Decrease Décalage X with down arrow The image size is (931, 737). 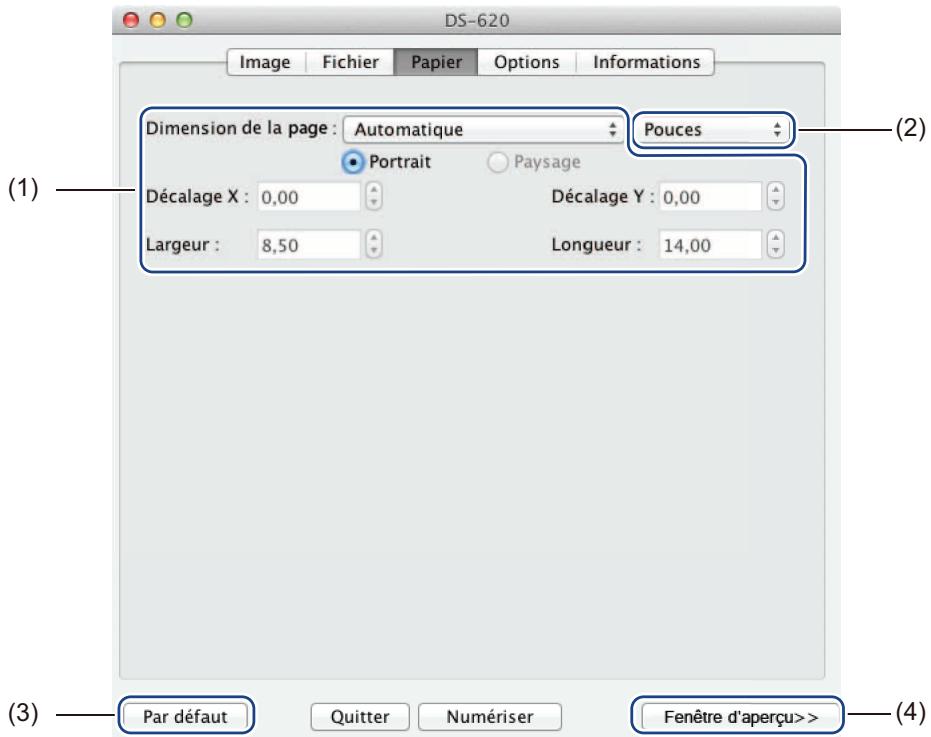tap(373, 203)
